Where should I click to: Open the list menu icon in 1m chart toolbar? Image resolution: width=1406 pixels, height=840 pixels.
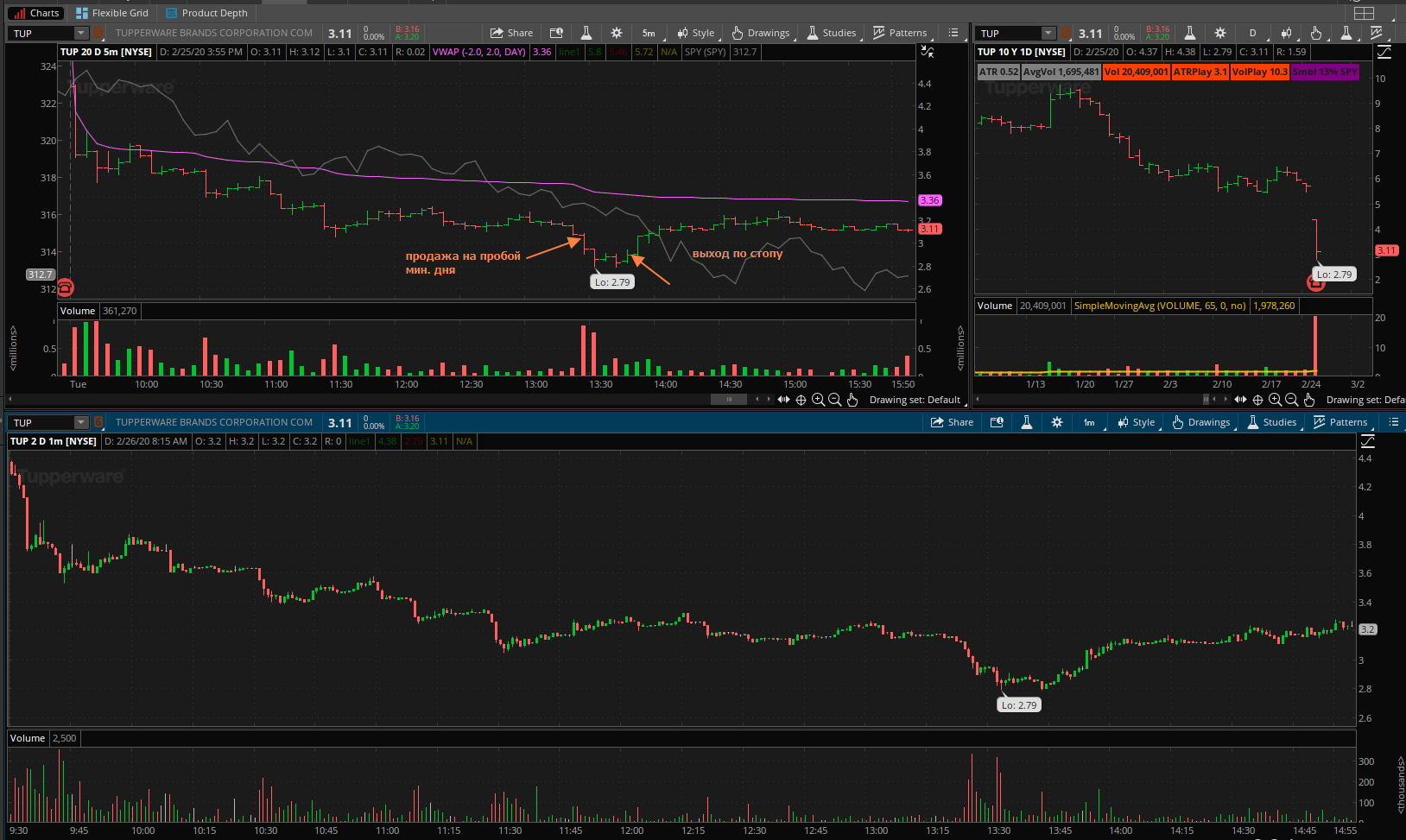(x=1393, y=422)
